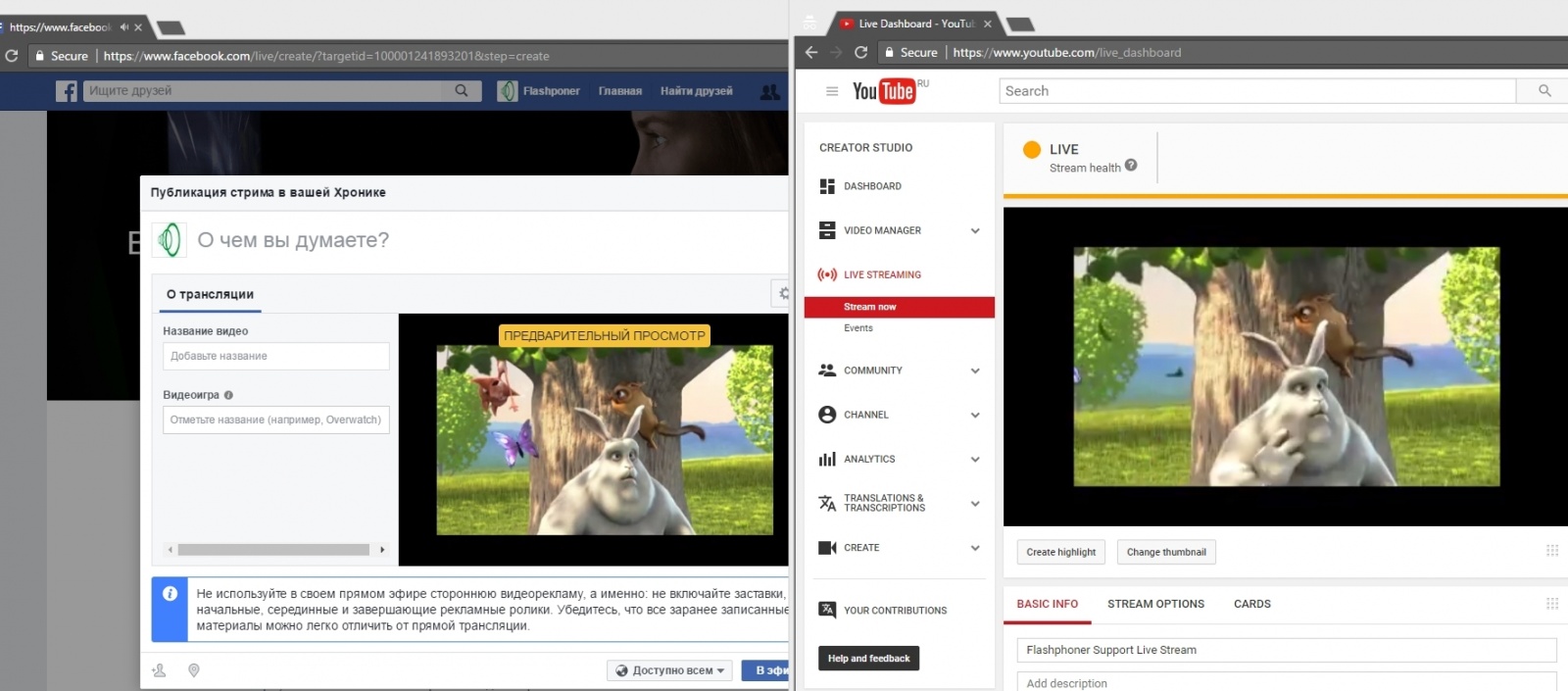Click the YouTube logo
The height and width of the screenshot is (691, 1568).
pos(884,91)
